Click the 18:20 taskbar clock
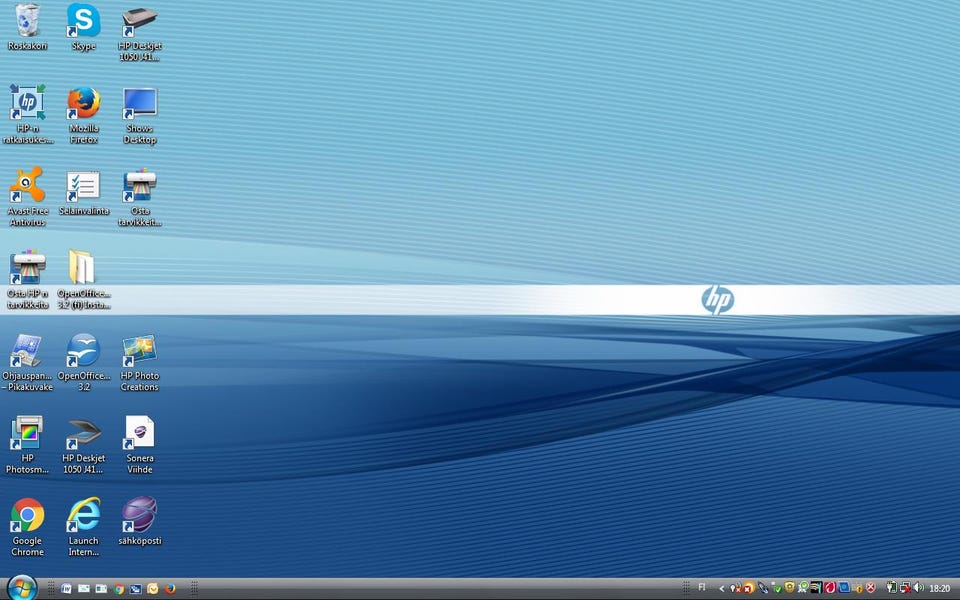Image resolution: width=960 pixels, height=600 pixels. click(939, 588)
